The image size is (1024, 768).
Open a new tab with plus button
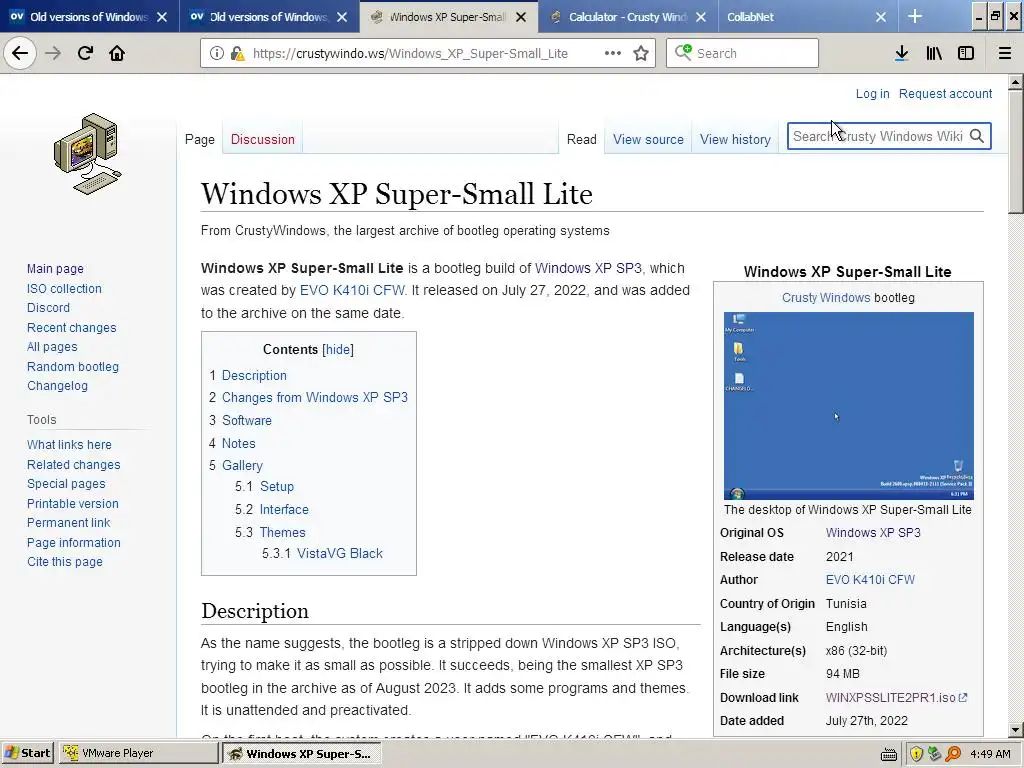915,16
